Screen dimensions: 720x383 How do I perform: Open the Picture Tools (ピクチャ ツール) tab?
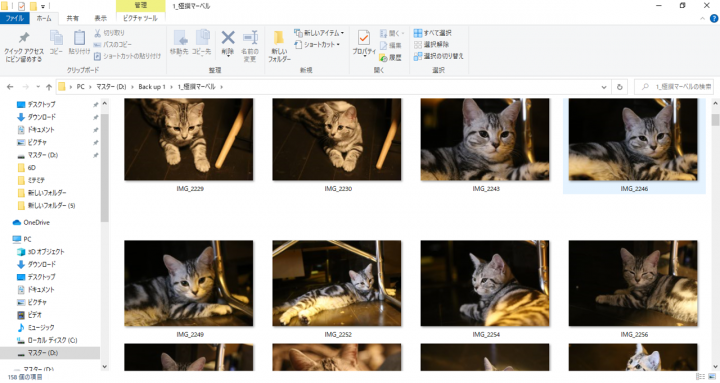click(x=141, y=18)
